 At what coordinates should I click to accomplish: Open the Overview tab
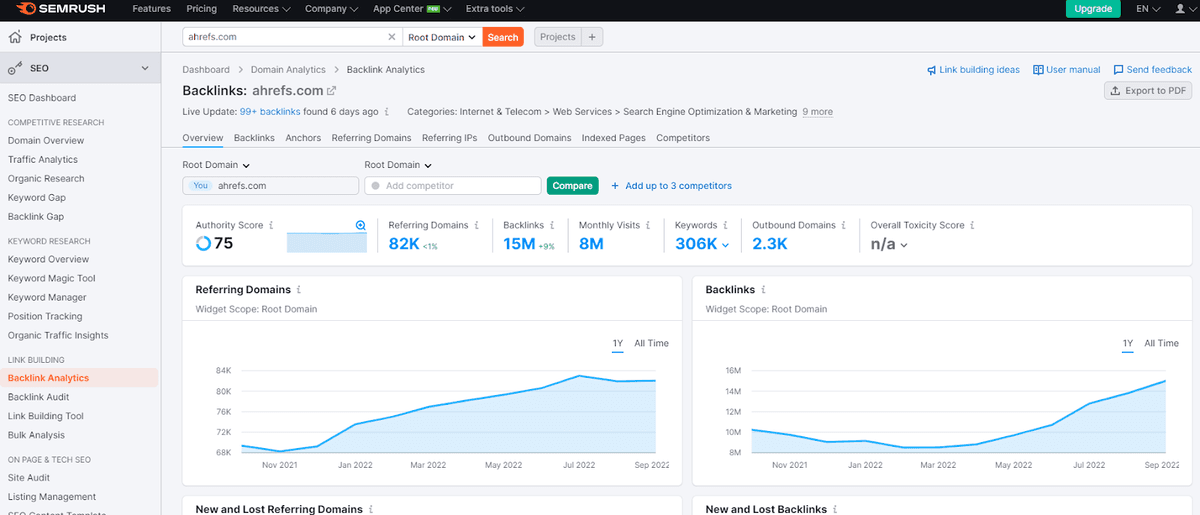[x=202, y=138]
